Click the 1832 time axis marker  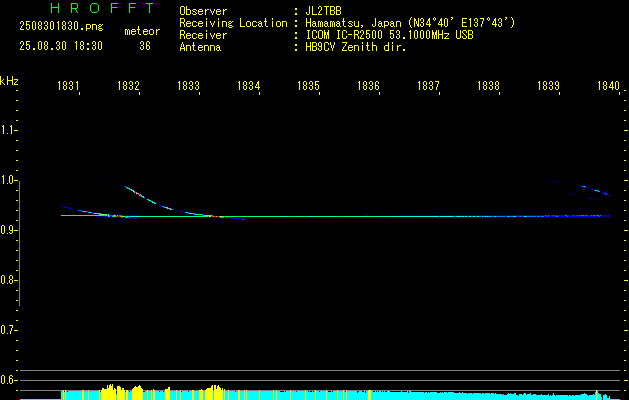click(x=128, y=86)
